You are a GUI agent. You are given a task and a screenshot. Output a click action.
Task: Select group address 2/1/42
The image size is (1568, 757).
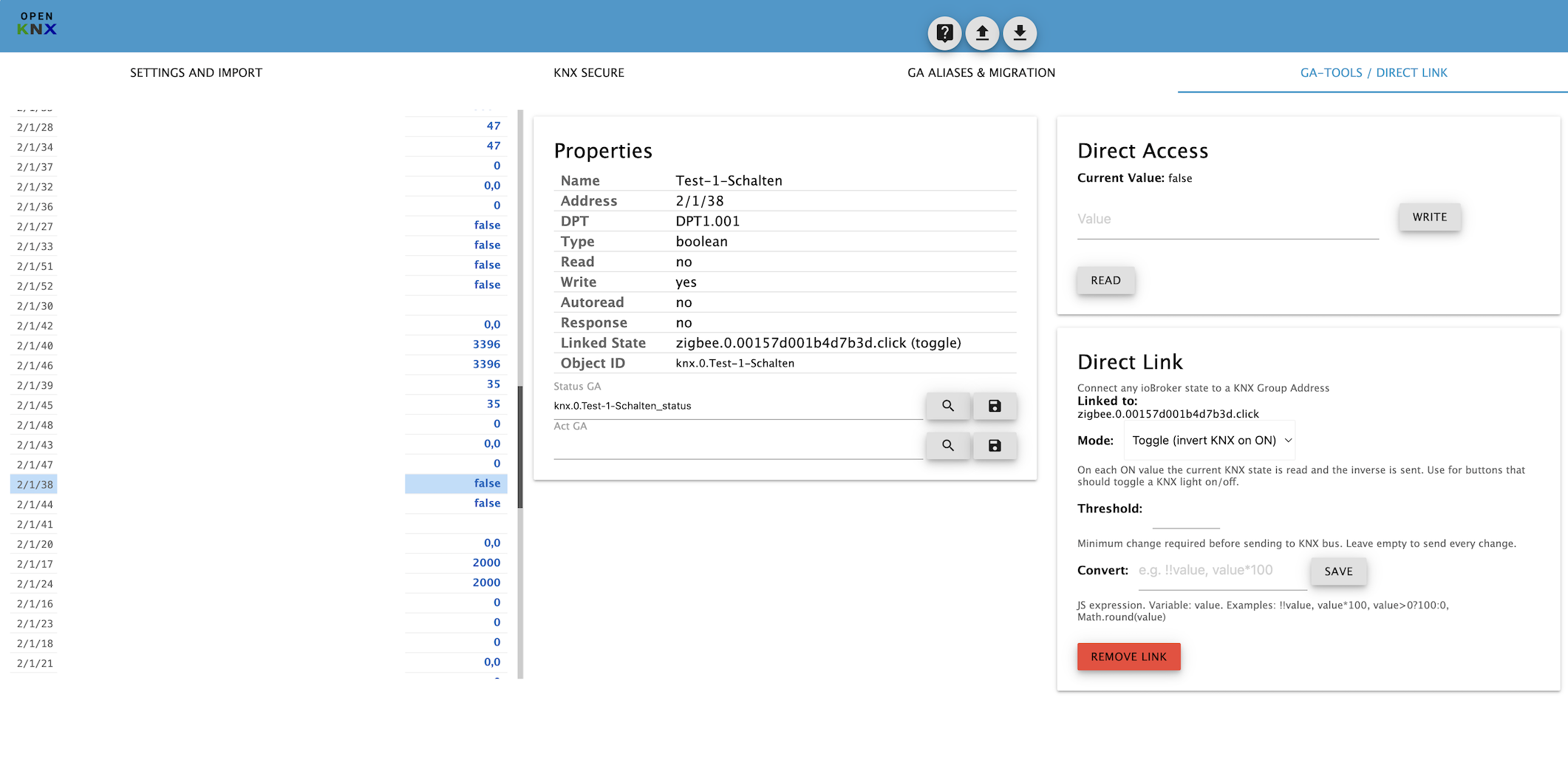coord(35,326)
